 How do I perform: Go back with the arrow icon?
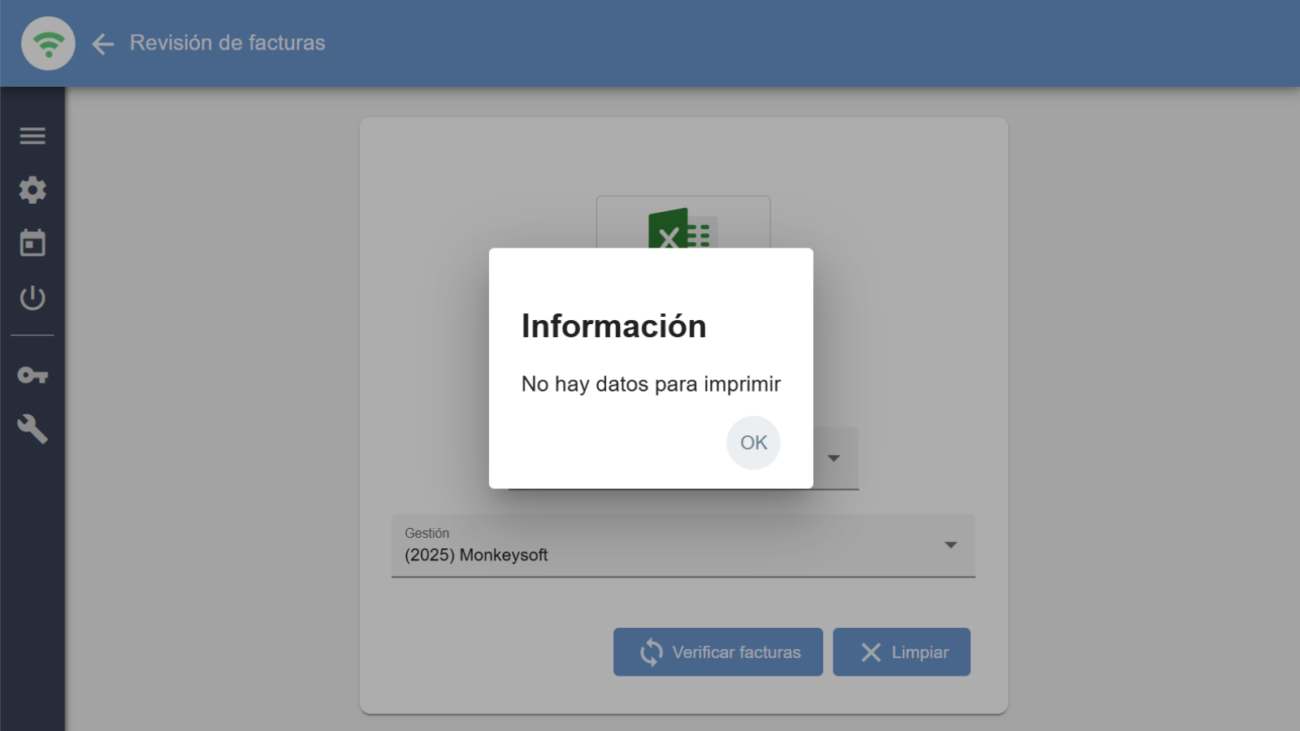tap(102, 44)
